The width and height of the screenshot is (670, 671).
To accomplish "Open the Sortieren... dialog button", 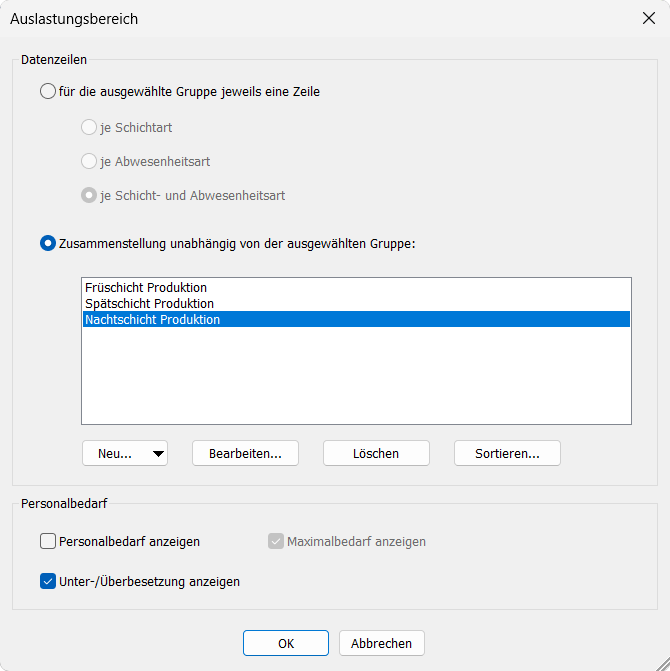I will coord(507,453).
